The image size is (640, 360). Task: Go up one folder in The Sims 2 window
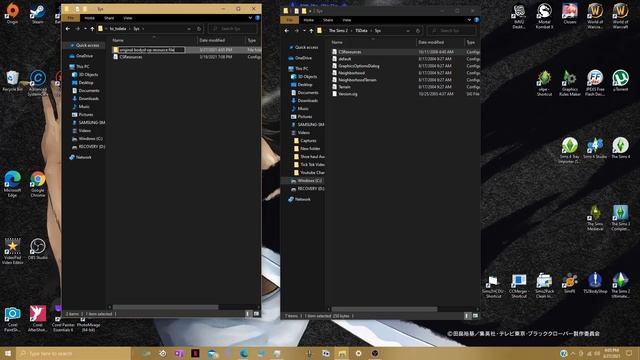(x=311, y=31)
